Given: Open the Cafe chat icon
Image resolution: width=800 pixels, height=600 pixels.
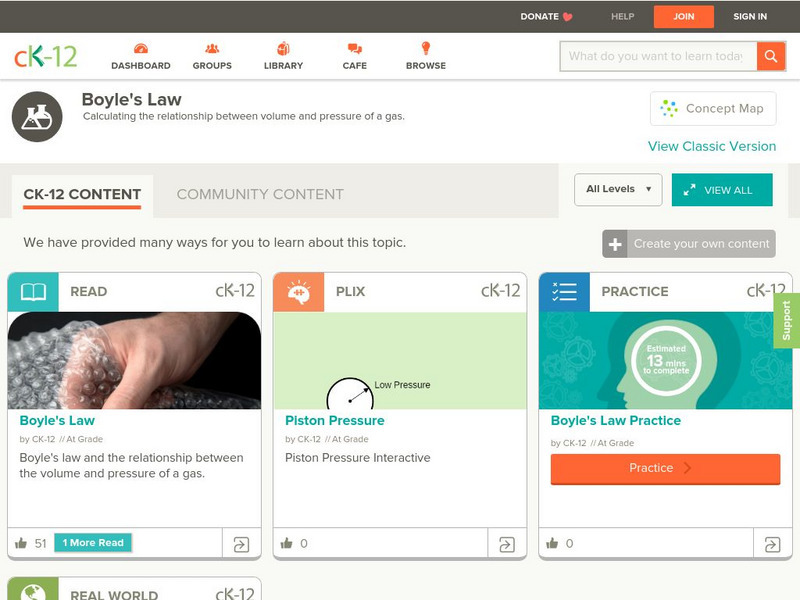Looking at the screenshot, I should (x=355, y=49).
